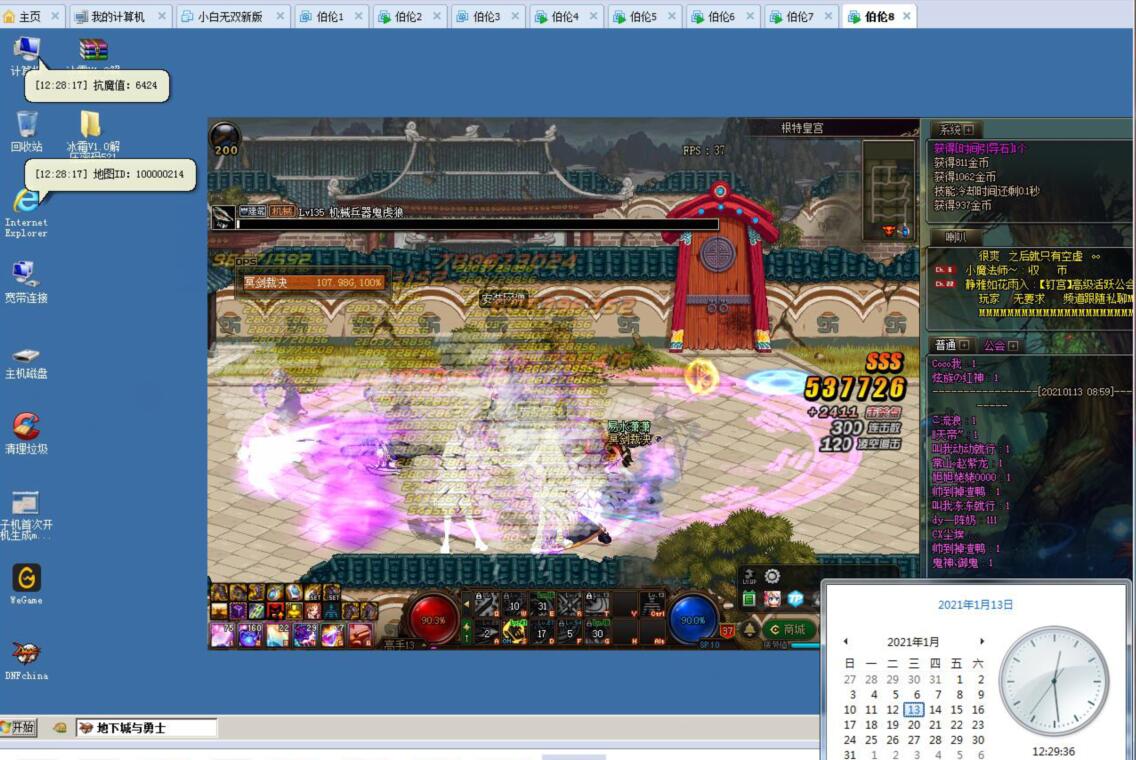Open the Computer (计算机) desktop icon
1136x760 pixels.
coord(26,49)
